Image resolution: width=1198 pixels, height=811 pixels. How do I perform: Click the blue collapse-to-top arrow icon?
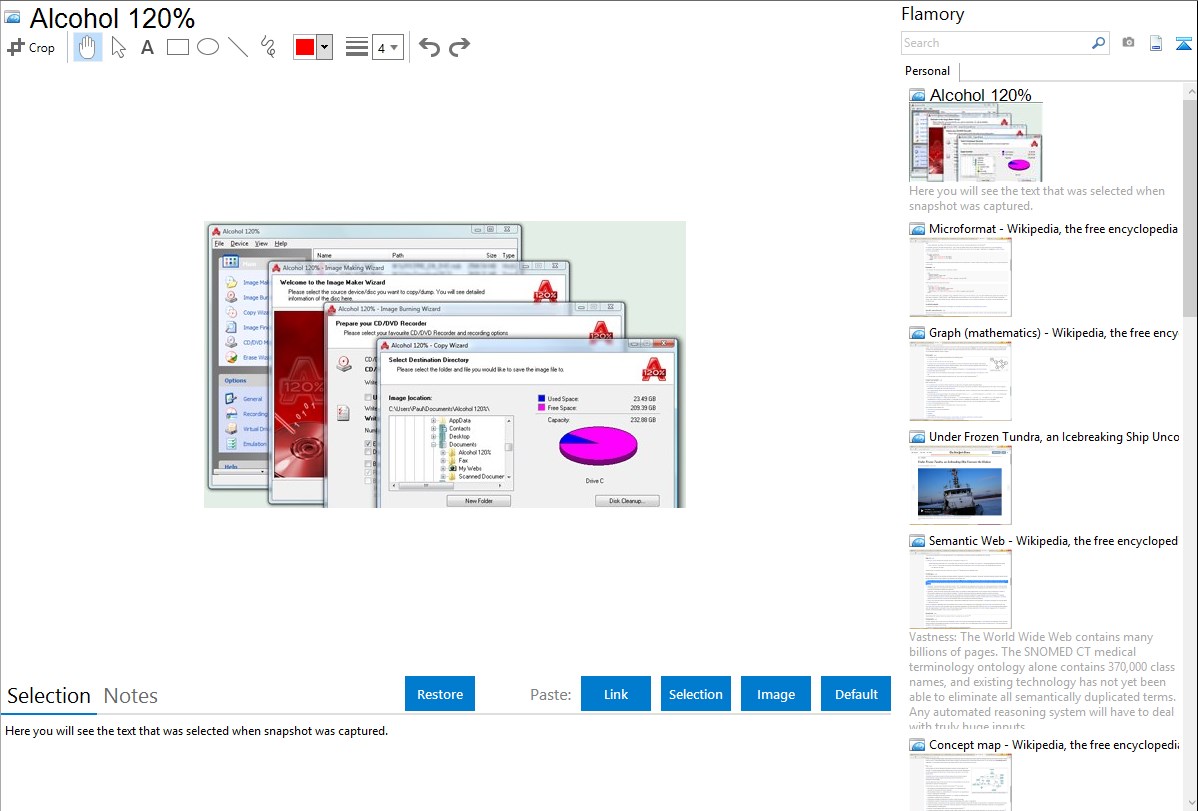(1183, 43)
